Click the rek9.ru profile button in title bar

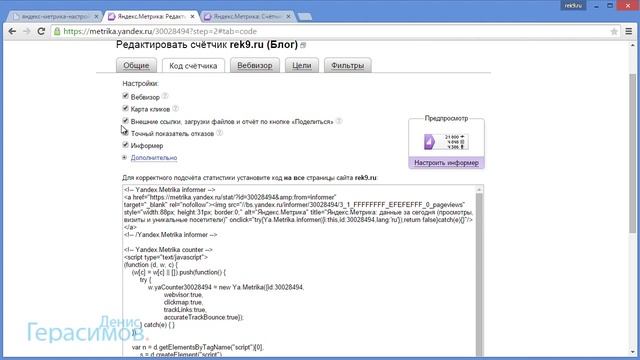573,6
